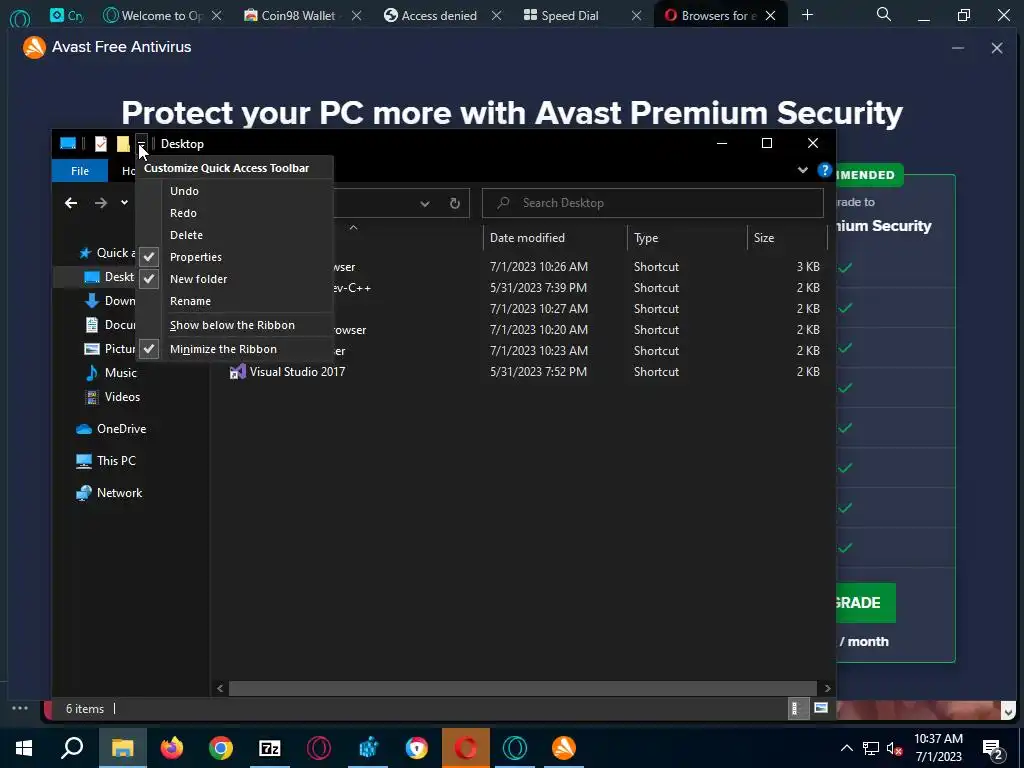Expand the ribbon using chevron near help
Image resolution: width=1024 pixels, height=768 pixels.
(803, 170)
